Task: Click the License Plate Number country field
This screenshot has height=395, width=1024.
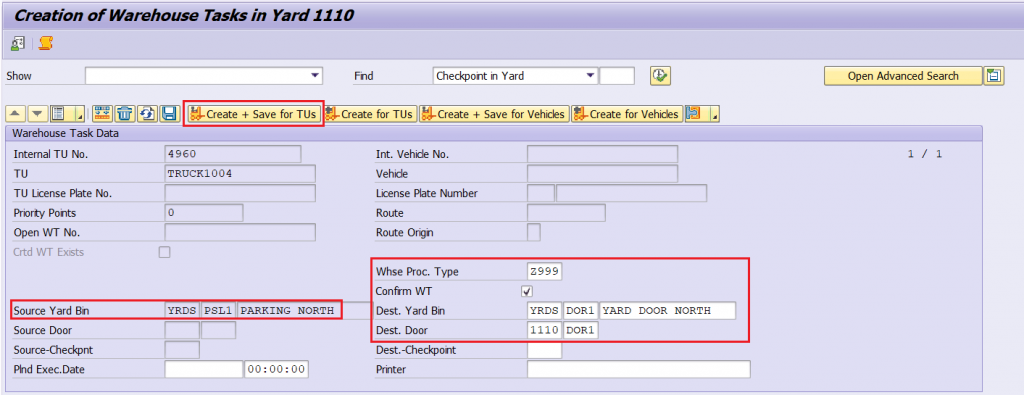Action: 541,193
